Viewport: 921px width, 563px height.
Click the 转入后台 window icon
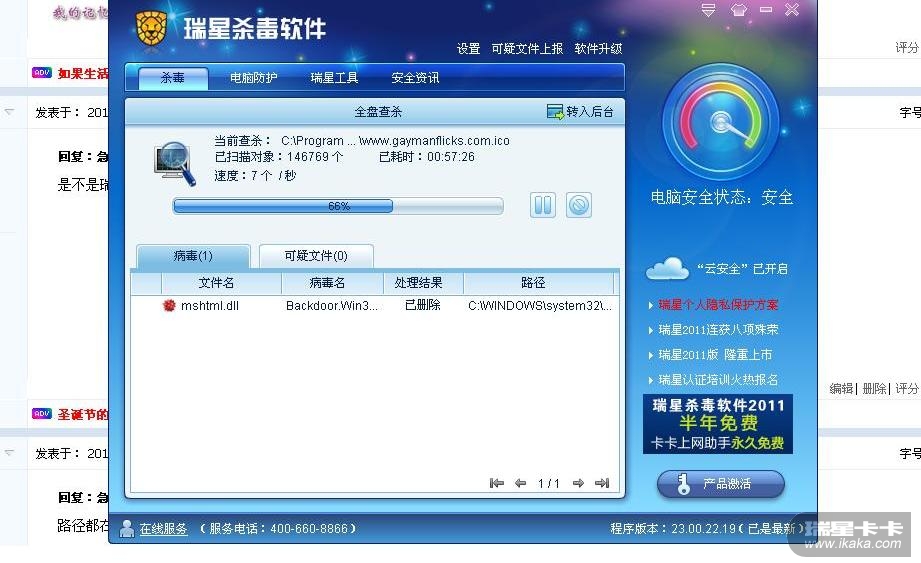[555, 112]
